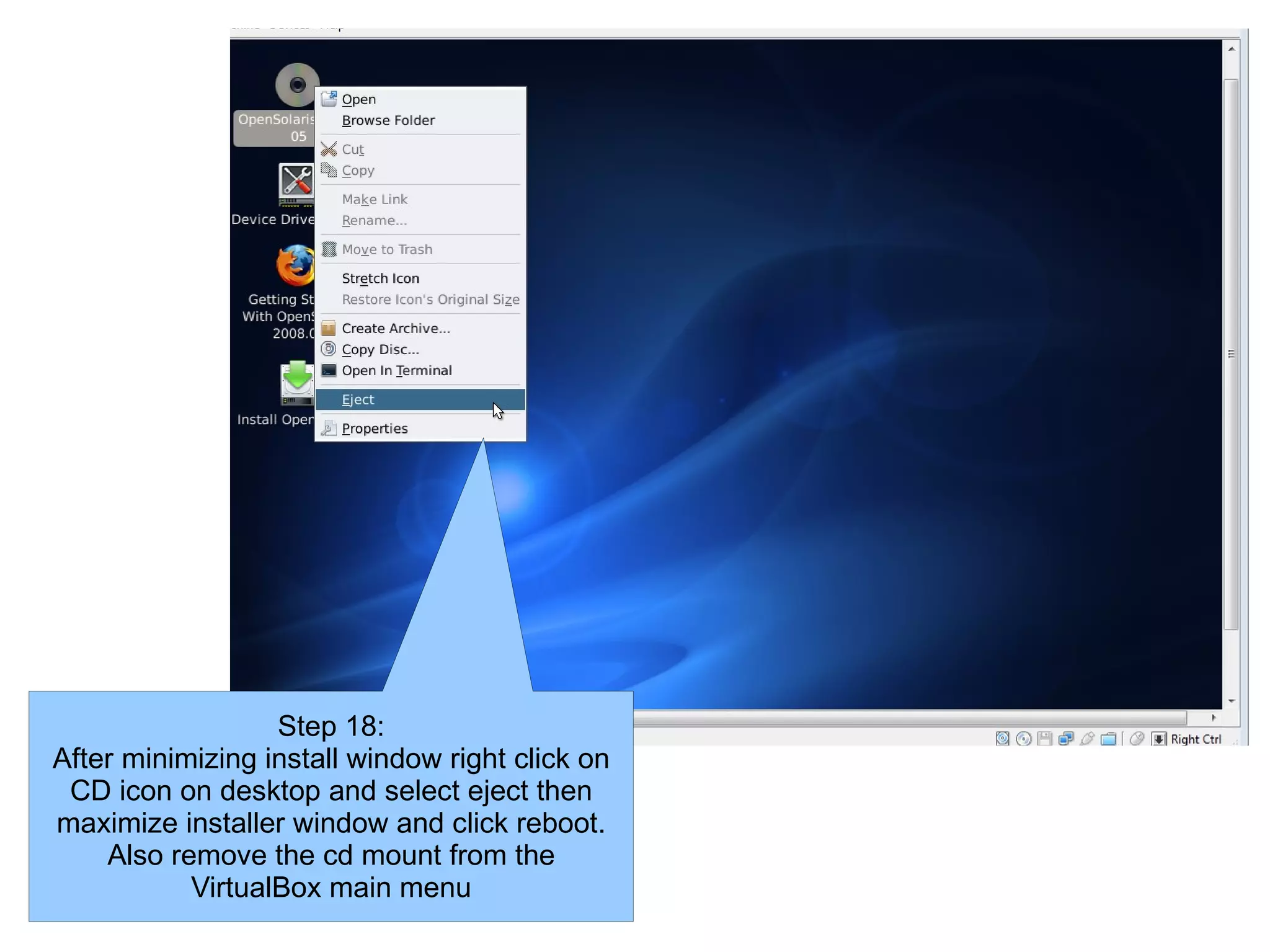
Task: Launch the Install OpenSolaris desktop icon
Action: click(x=296, y=383)
